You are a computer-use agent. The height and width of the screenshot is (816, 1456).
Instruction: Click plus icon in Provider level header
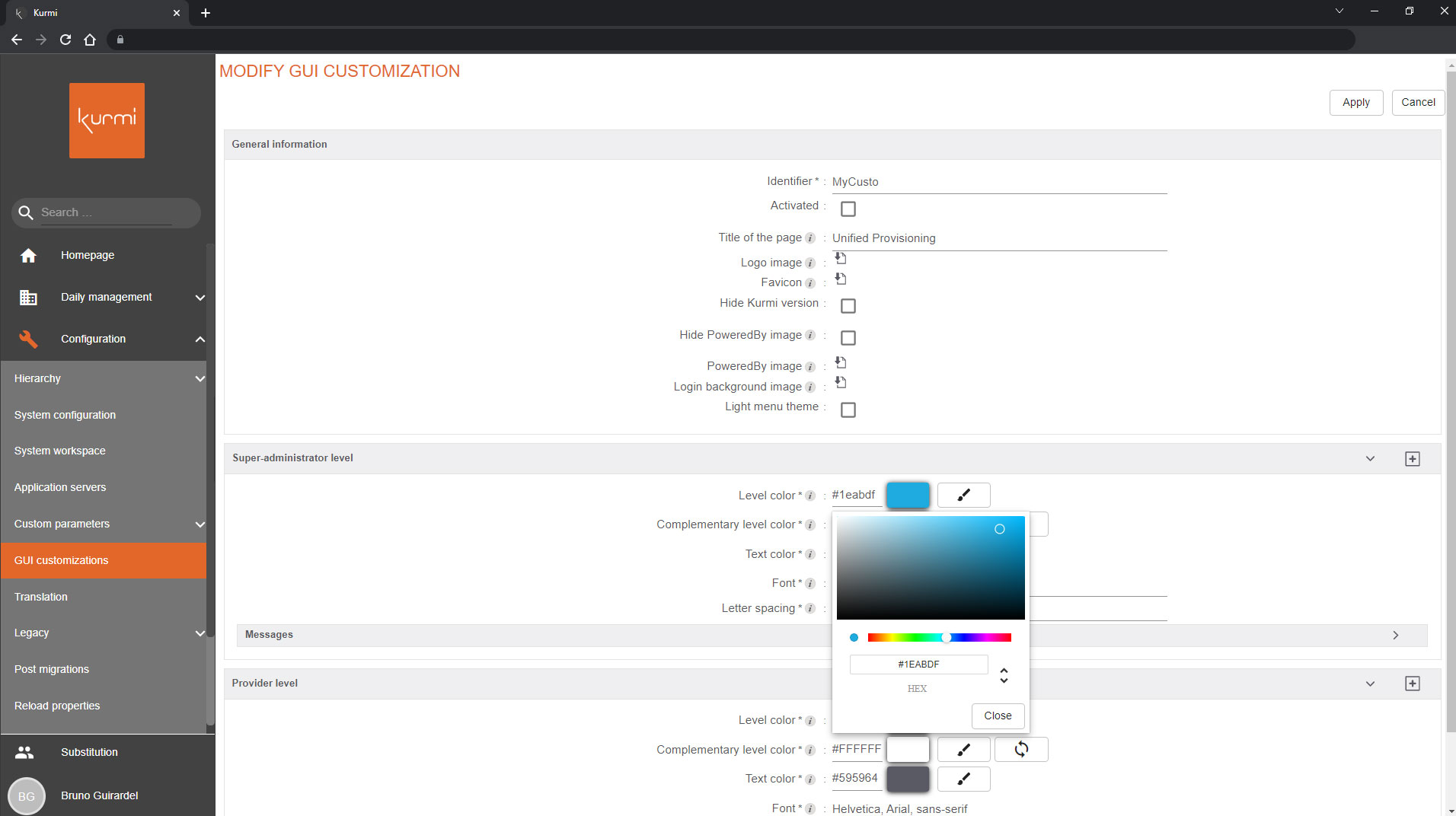point(1413,684)
